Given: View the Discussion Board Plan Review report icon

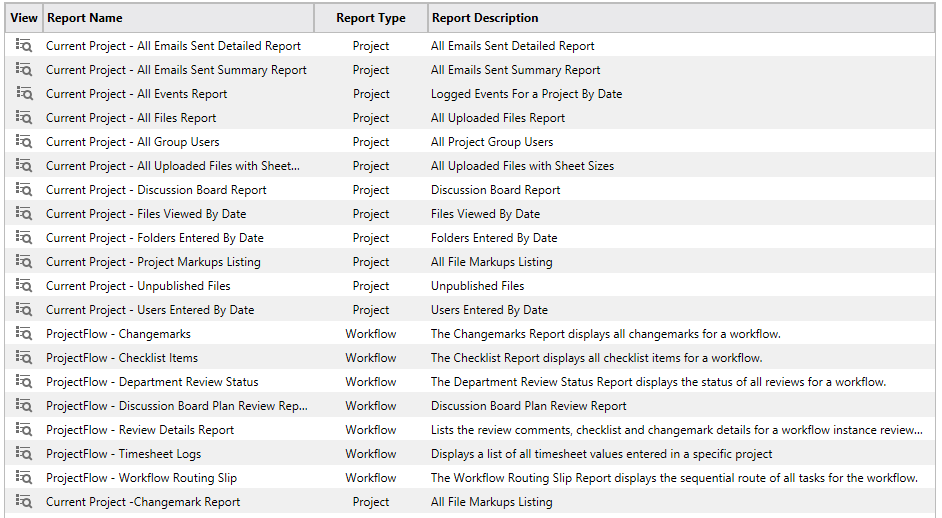Looking at the screenshot, I should point(23,406).
